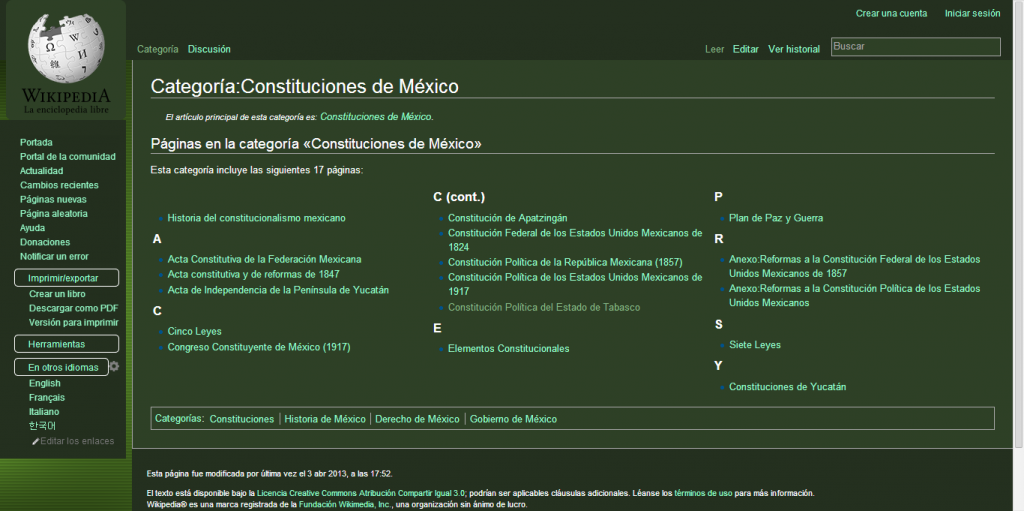Open Constitución Política de la República Mexicana (1857)
This screenshot has width=1024, height=511.
coord(566,263)
